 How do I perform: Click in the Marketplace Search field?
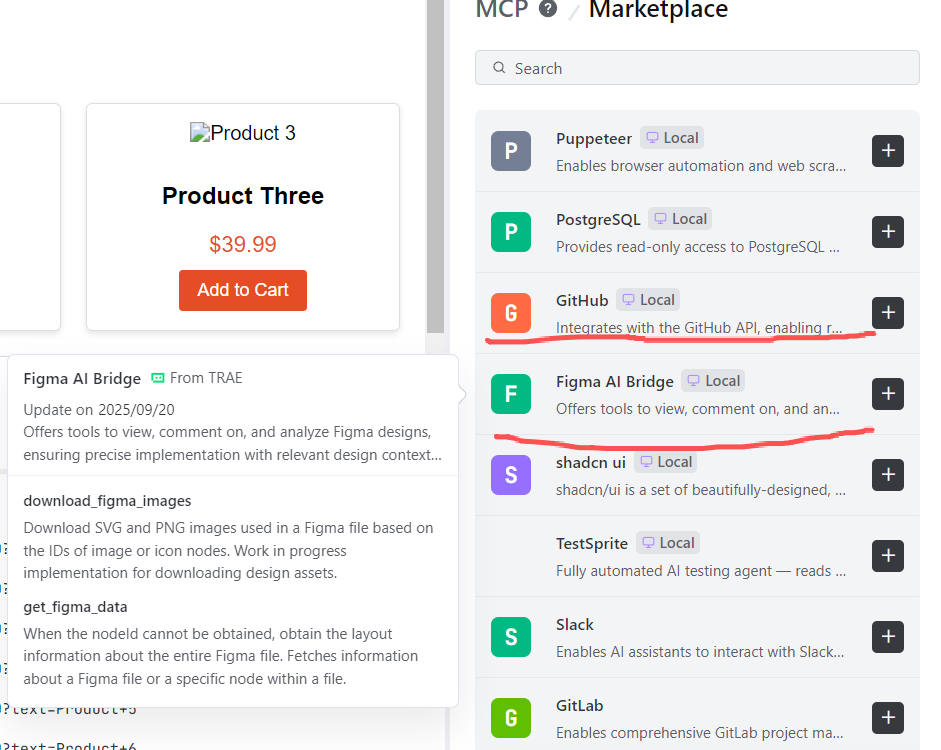click(697, 68)
